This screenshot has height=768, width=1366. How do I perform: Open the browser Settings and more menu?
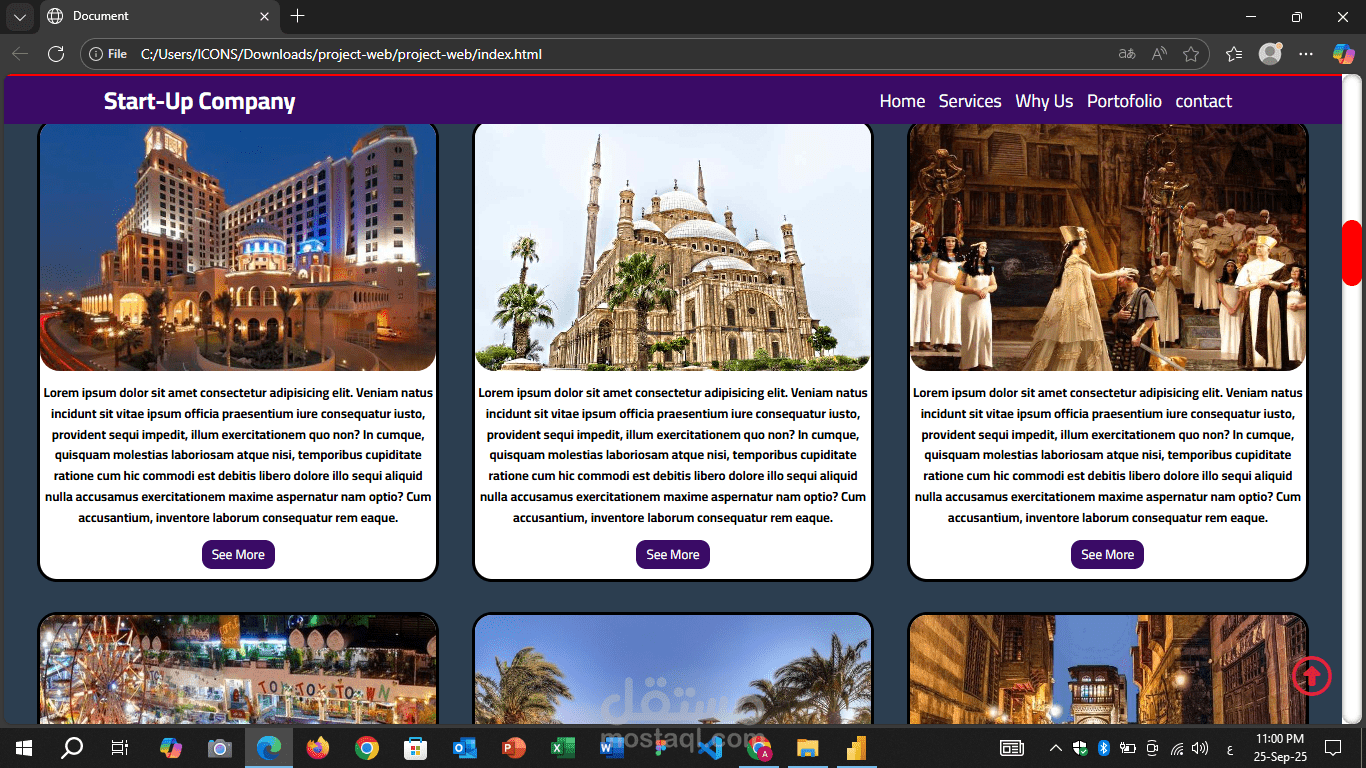(x=1304, y=54)
